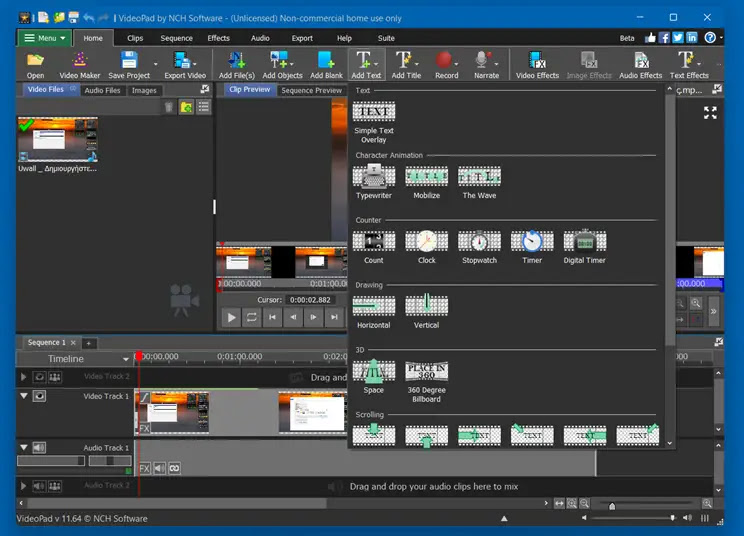
Task: Switch to the Clips ribbon tab
Action: [135, 38]
